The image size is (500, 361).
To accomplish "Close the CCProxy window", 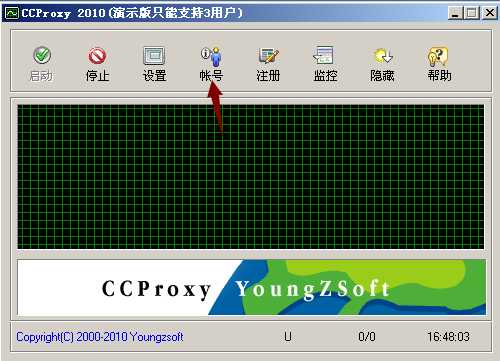I will pos(490,13).
